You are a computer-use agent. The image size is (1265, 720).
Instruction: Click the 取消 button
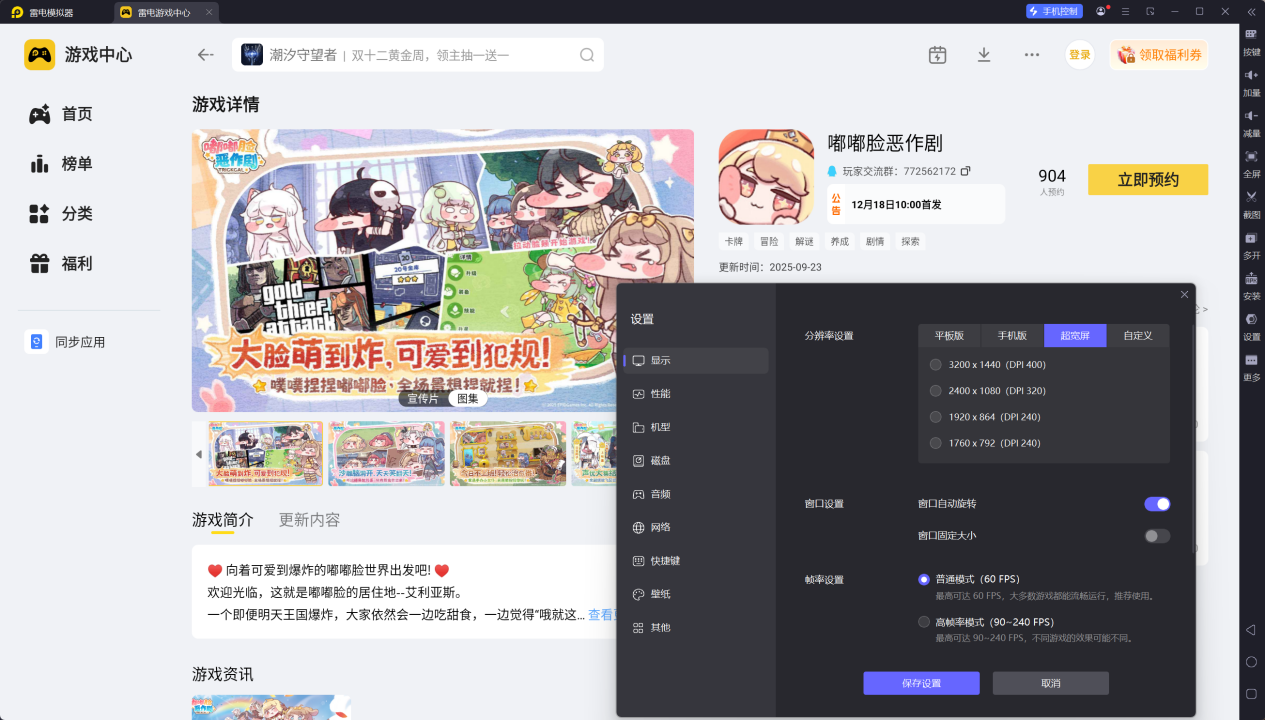coord(1051,683)
